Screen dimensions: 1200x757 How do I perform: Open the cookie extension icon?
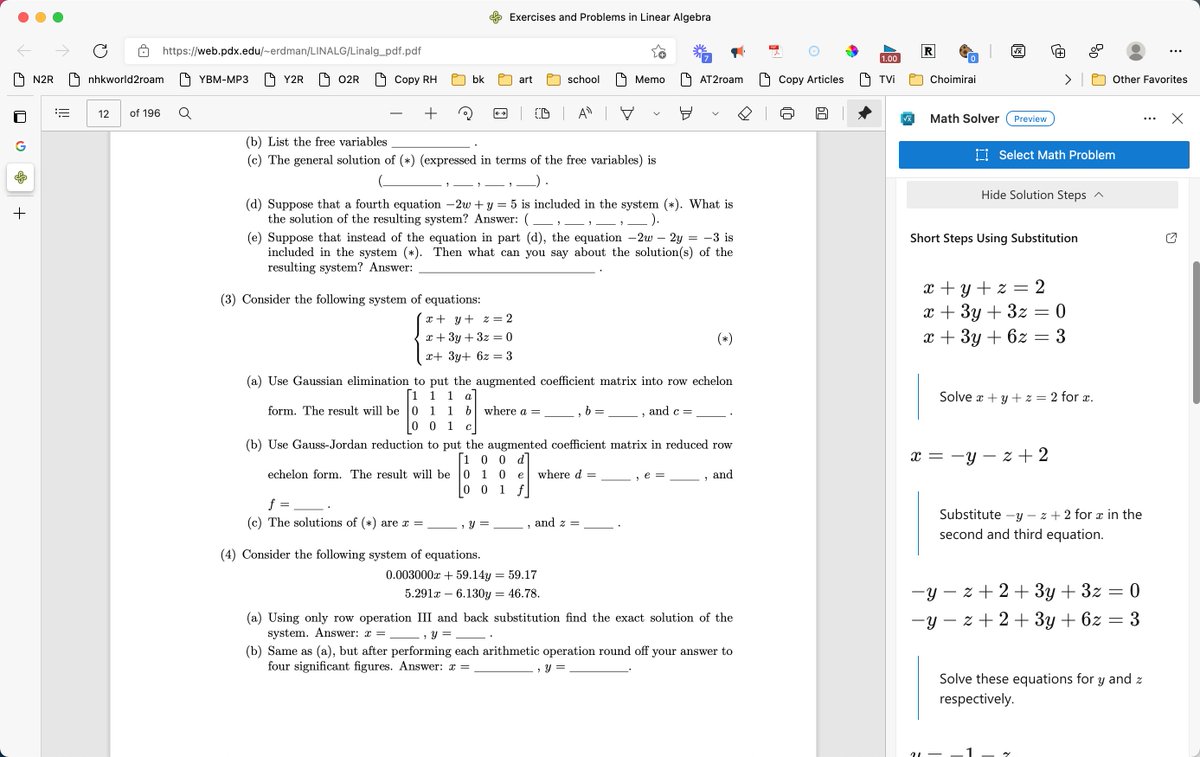coord(966,51)
